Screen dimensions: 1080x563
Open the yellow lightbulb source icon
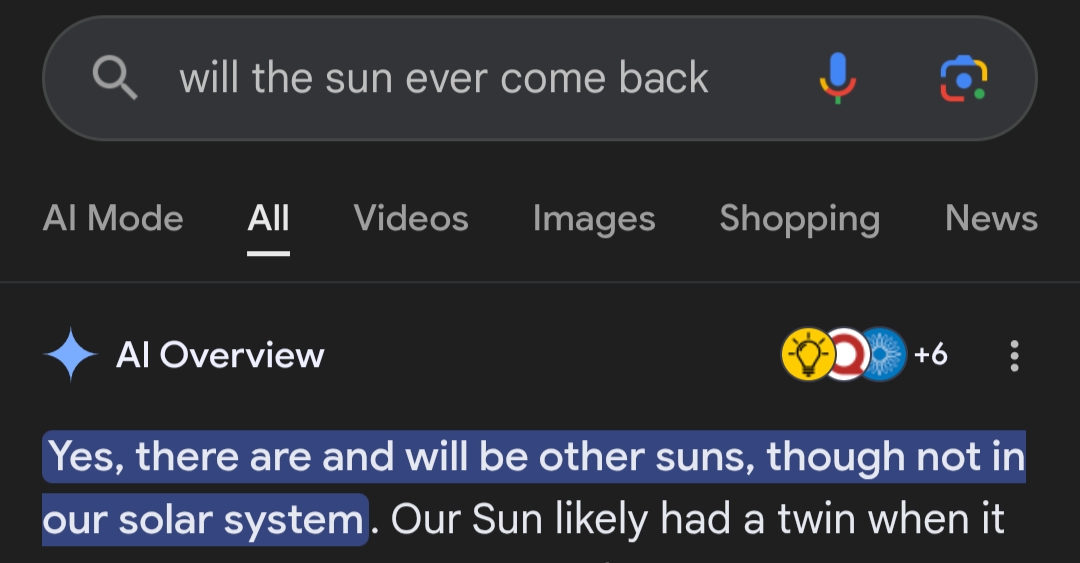(x=806, y=354)
